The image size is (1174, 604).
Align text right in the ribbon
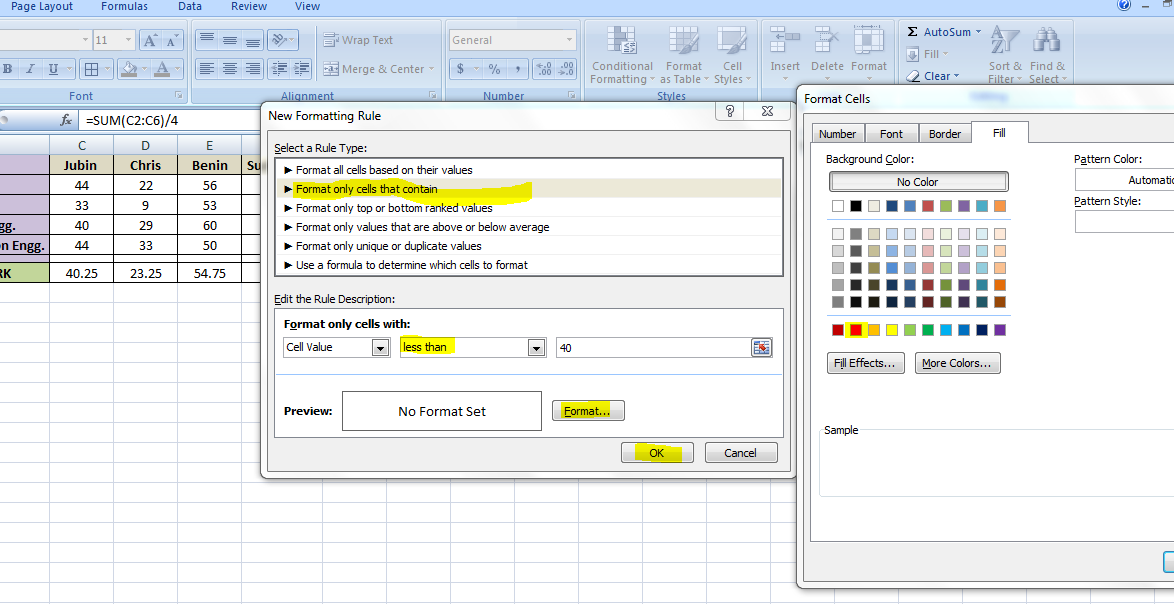[253, 68]
